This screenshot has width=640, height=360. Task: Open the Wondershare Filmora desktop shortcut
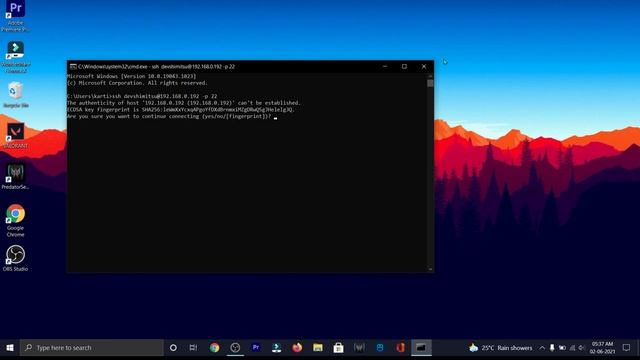16,57
